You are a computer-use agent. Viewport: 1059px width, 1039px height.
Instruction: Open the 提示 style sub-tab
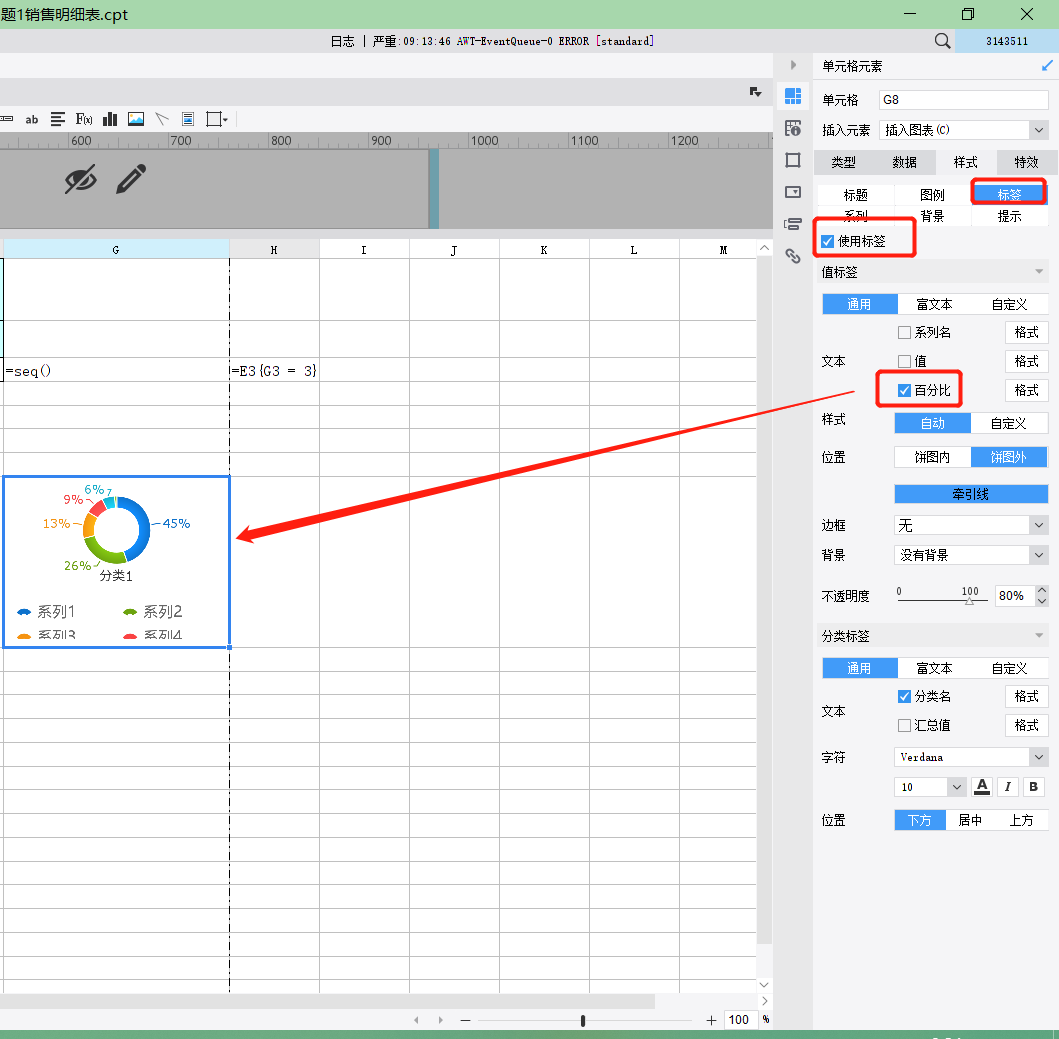(x=1010, y=216)
